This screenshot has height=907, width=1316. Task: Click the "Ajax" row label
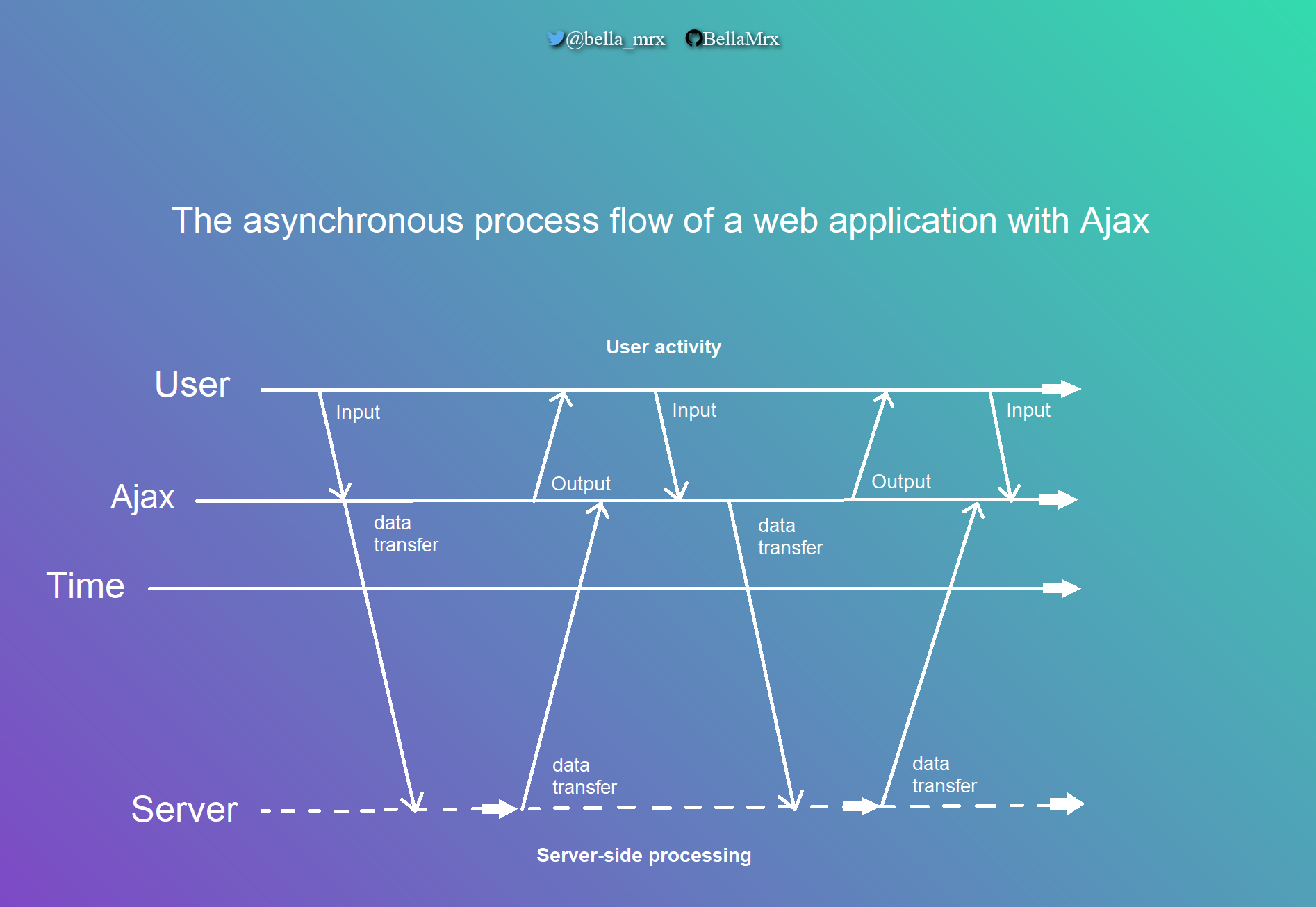pos(142,497)
